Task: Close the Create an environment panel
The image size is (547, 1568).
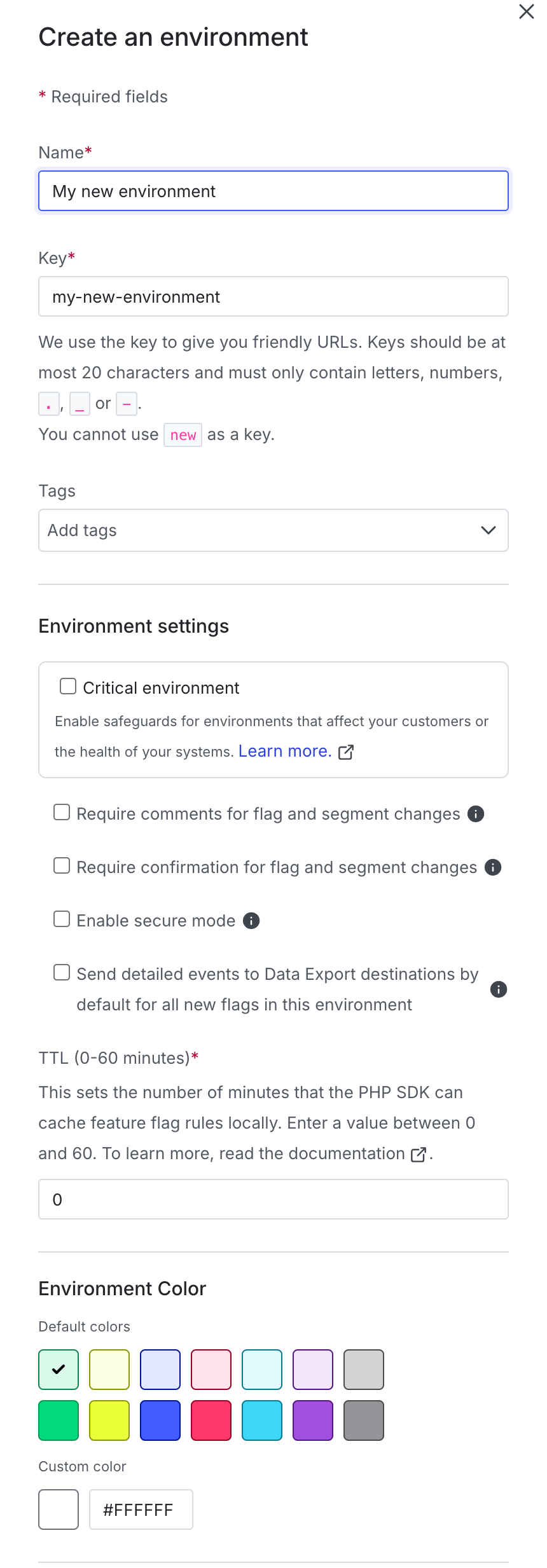Action: tap(527, 11)
